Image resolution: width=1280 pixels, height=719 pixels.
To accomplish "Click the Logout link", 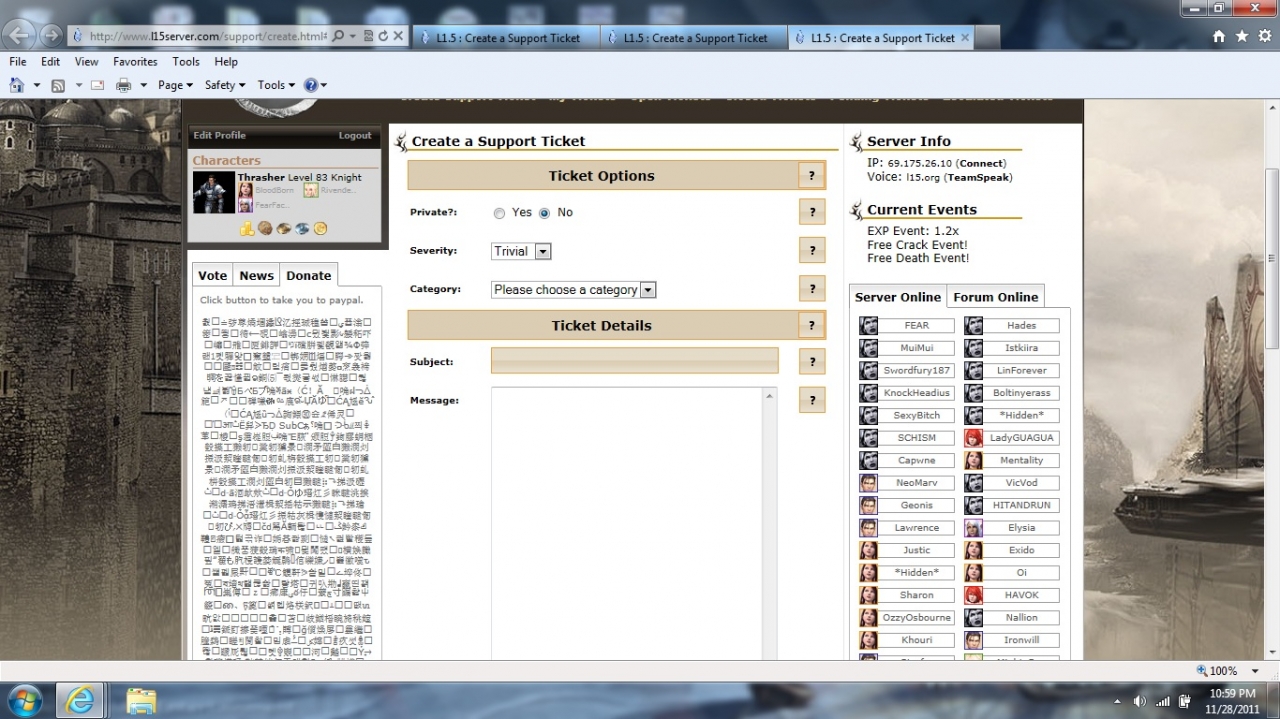I will (x=355, y=136).
